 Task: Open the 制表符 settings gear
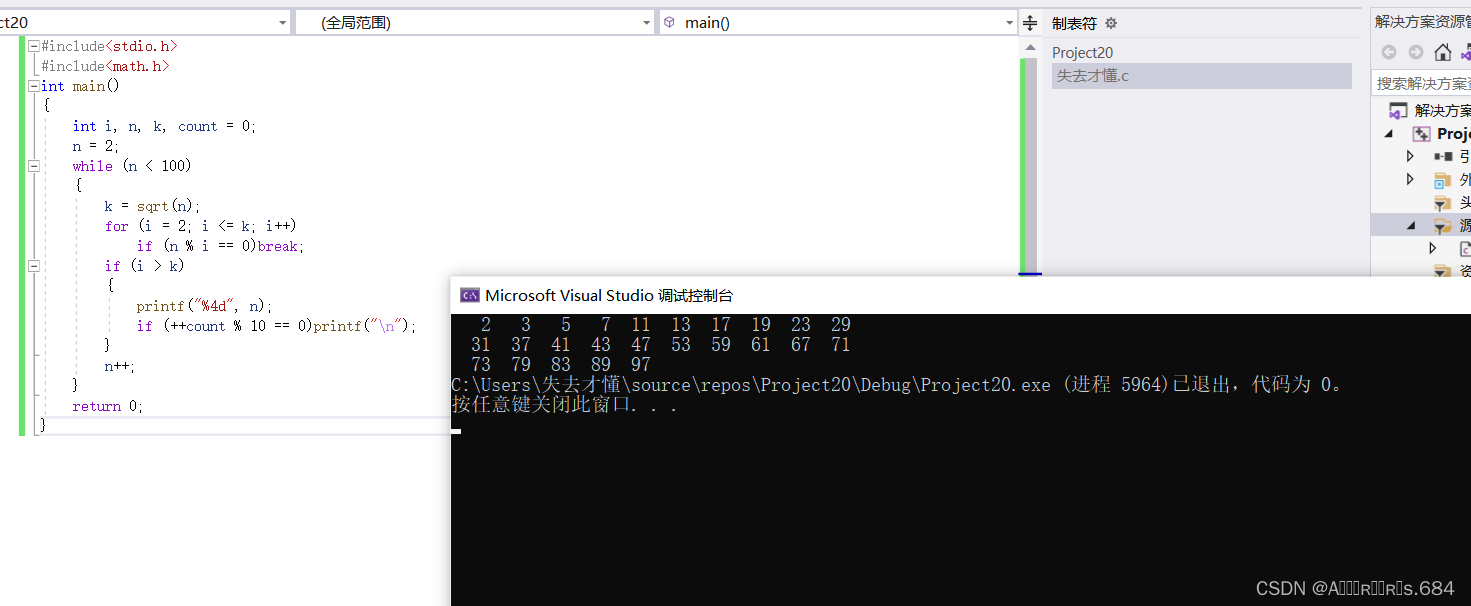pyautogui.click(x=1110, y=23)
